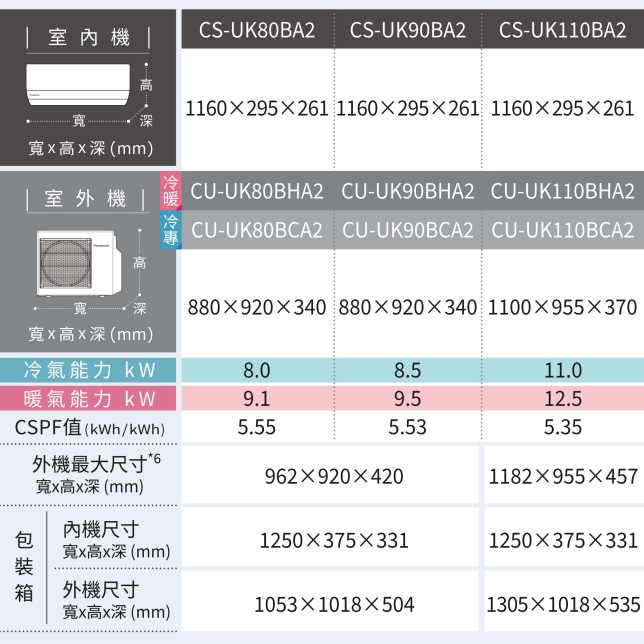Click the blue 冷專 badge
The image size is (644, 644).
pyautogui.click(x=172, y=228)
